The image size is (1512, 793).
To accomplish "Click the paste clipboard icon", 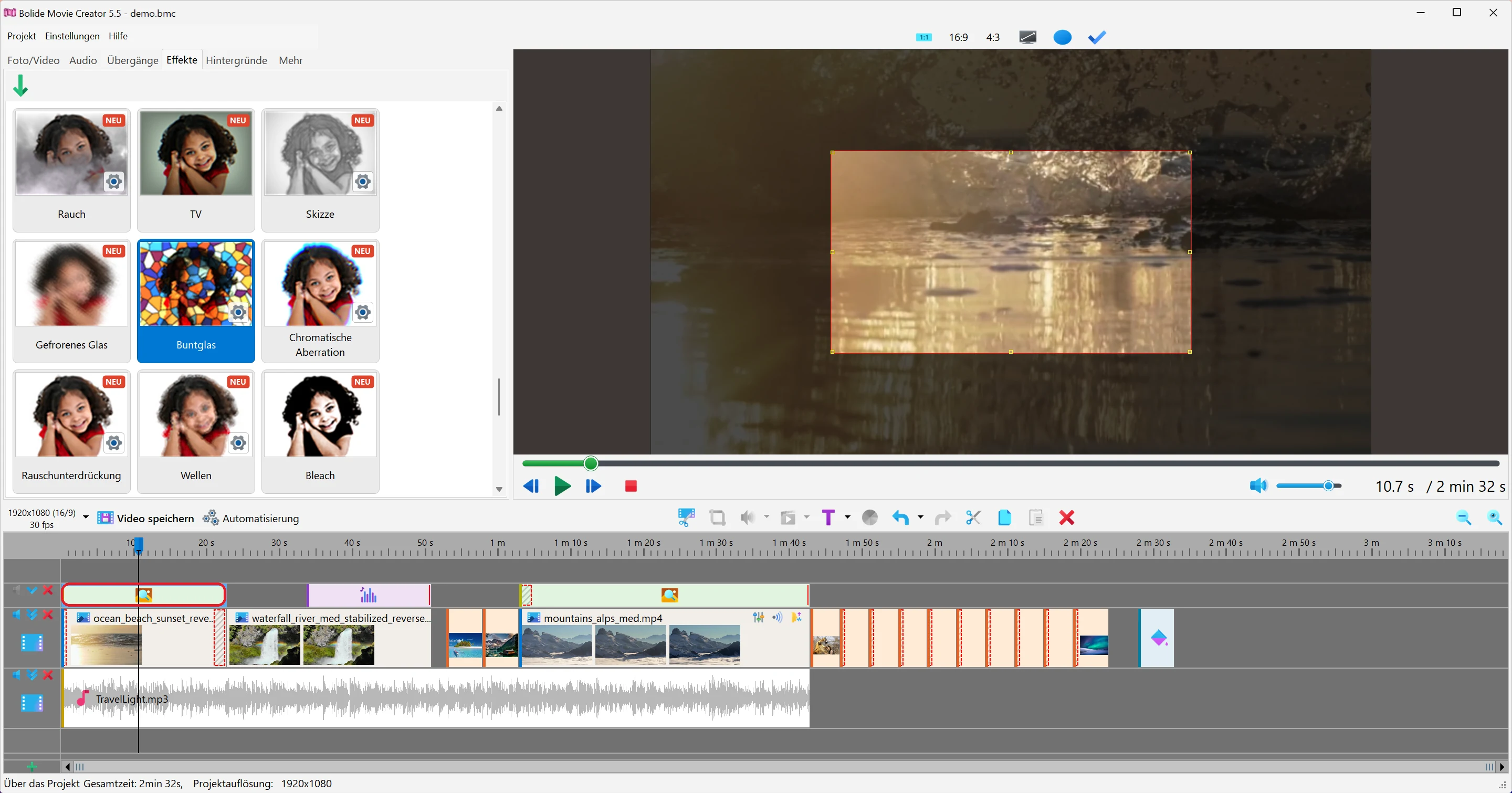I will (1036, 517).
